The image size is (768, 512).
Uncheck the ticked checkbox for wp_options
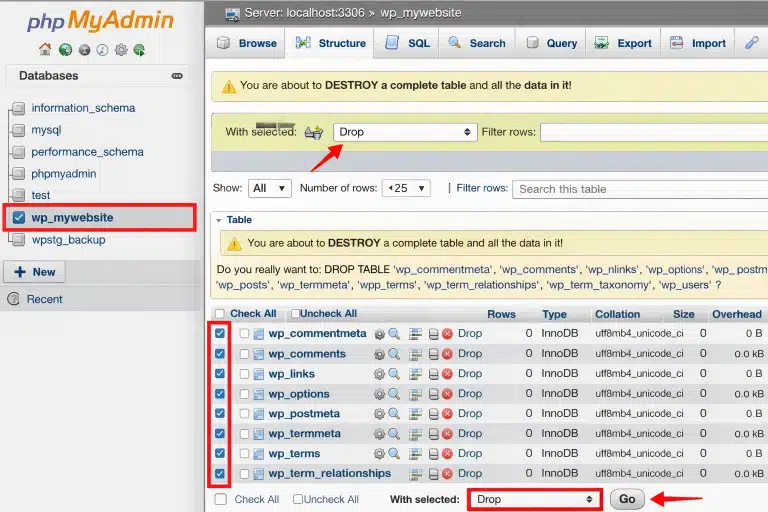(220, 393)
